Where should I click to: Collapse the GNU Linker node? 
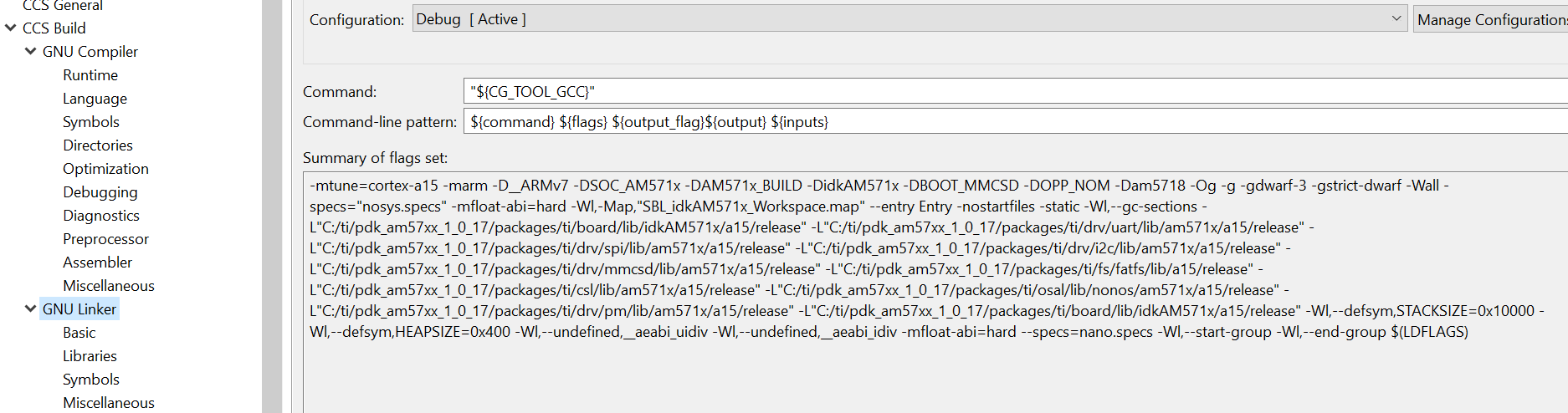coord(31,308)
